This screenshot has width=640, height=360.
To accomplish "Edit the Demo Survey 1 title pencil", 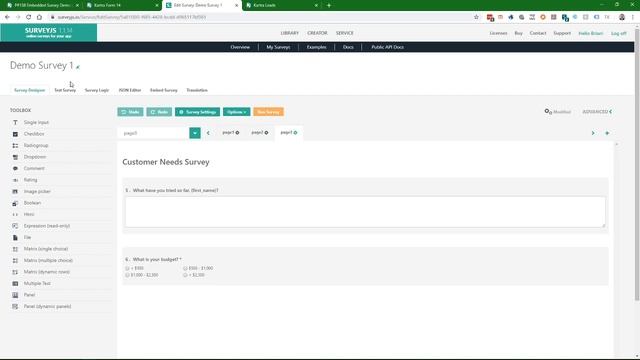I will pos(78,67).
